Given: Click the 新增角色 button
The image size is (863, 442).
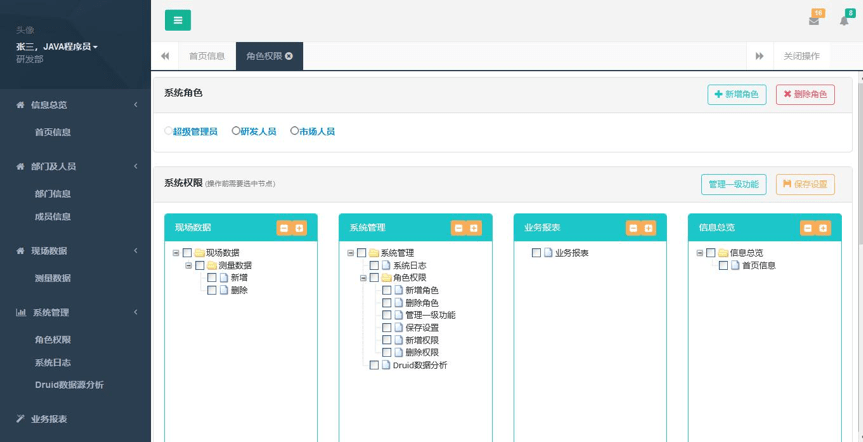Looking at the screenshot, I should pyautogui.click(x=736, y=94).
